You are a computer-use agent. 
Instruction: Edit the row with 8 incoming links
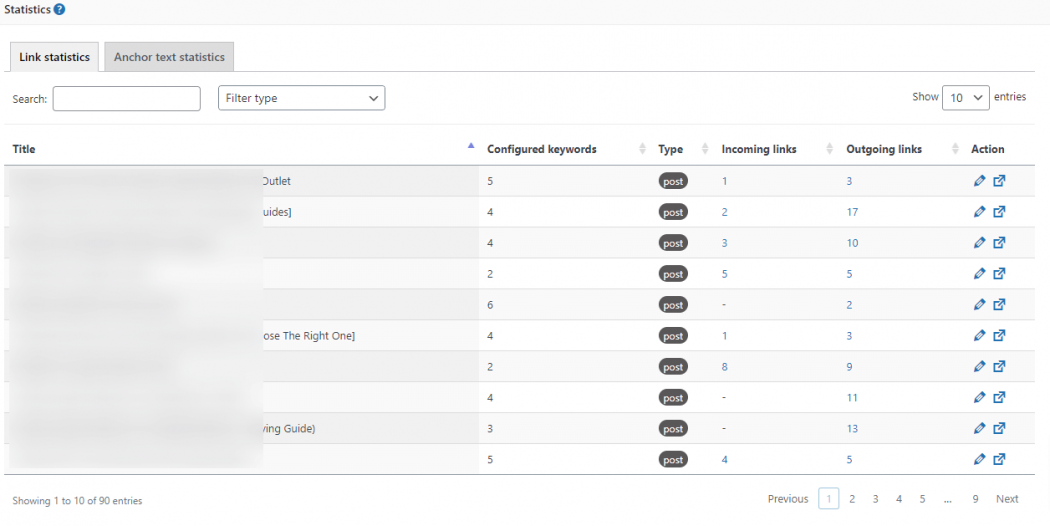980,367
